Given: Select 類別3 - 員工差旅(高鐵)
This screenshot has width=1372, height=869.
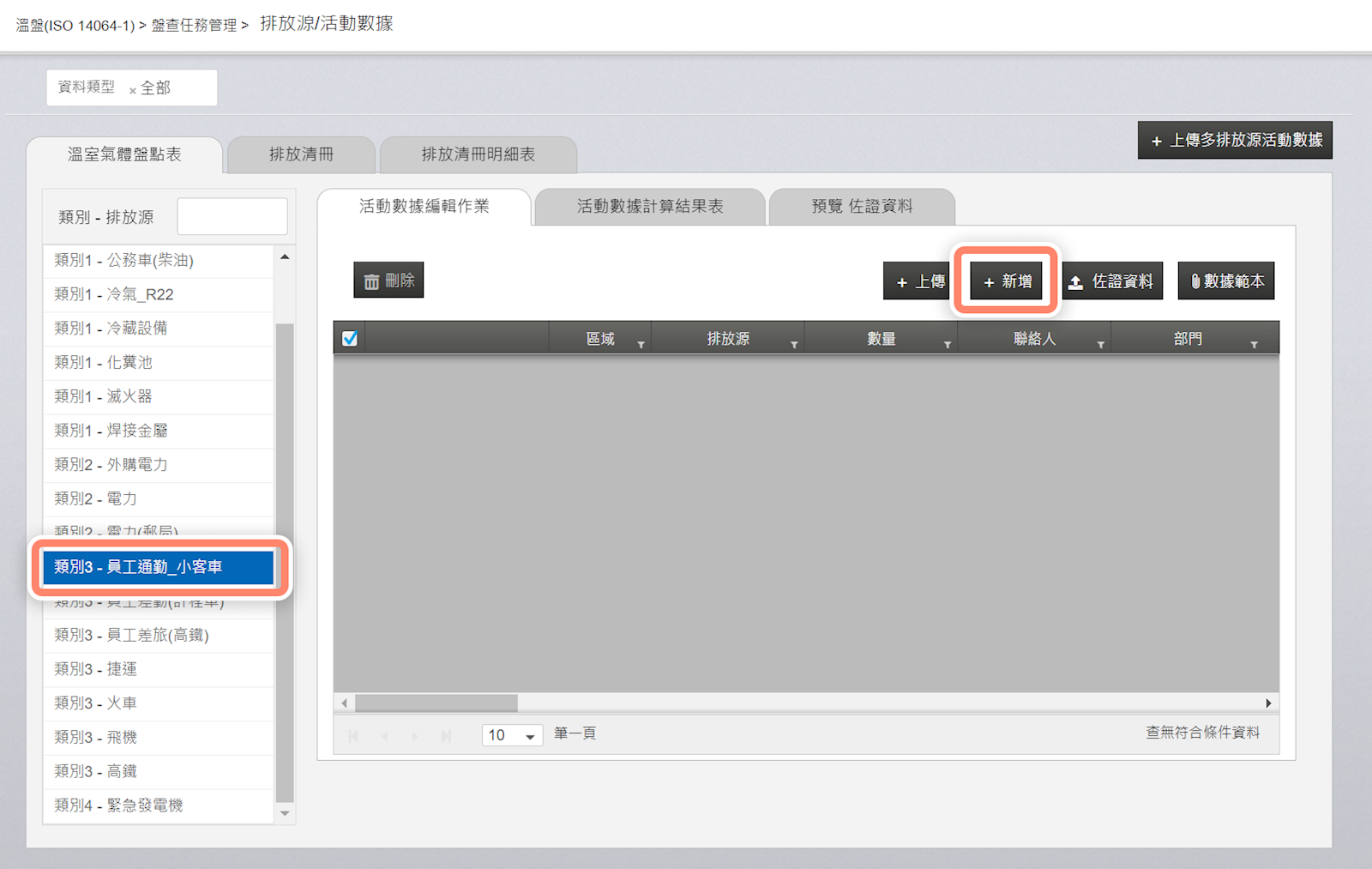Looking at the screenshot, I should tap(159, 635).
